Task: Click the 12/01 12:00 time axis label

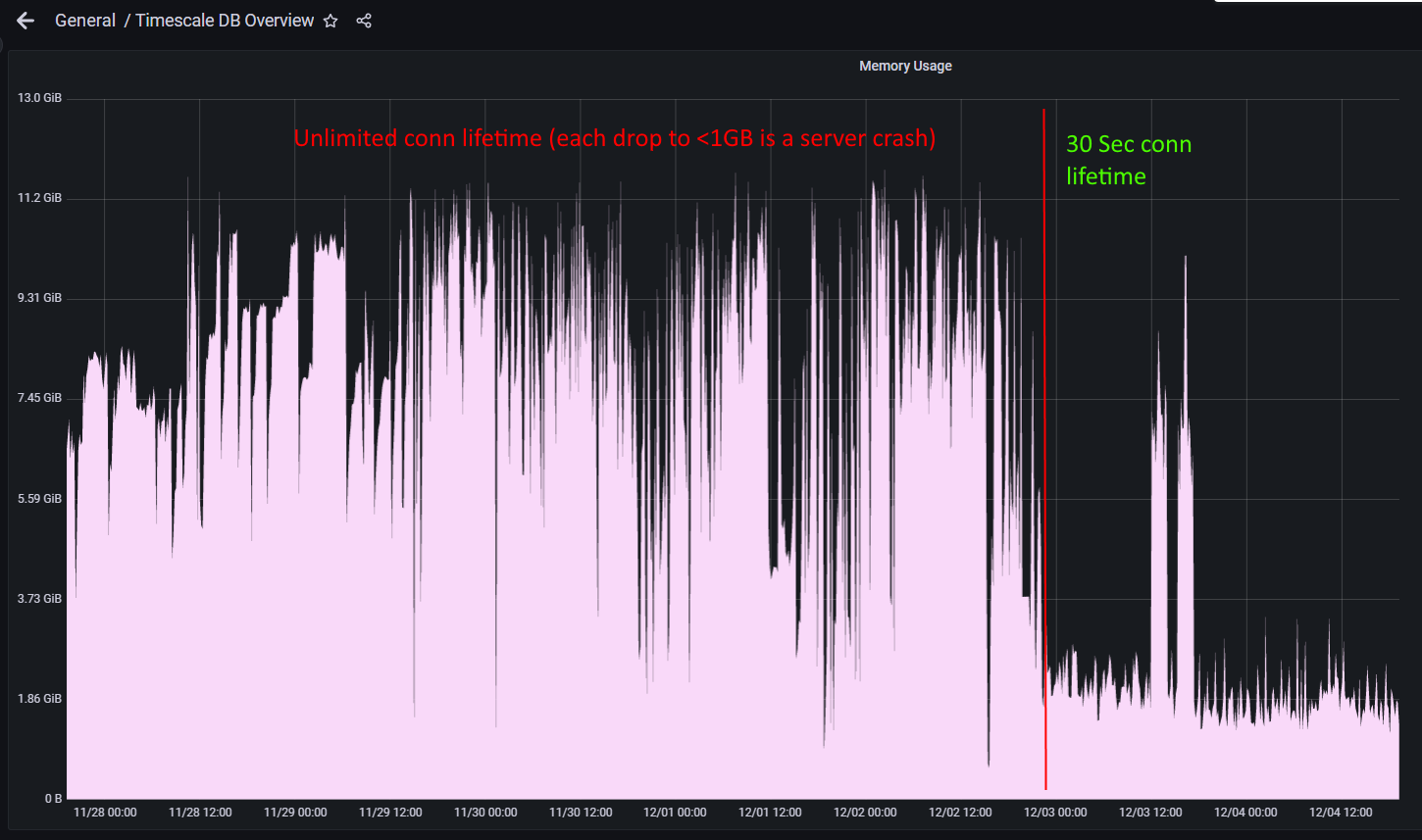Action: coord(770,813)
